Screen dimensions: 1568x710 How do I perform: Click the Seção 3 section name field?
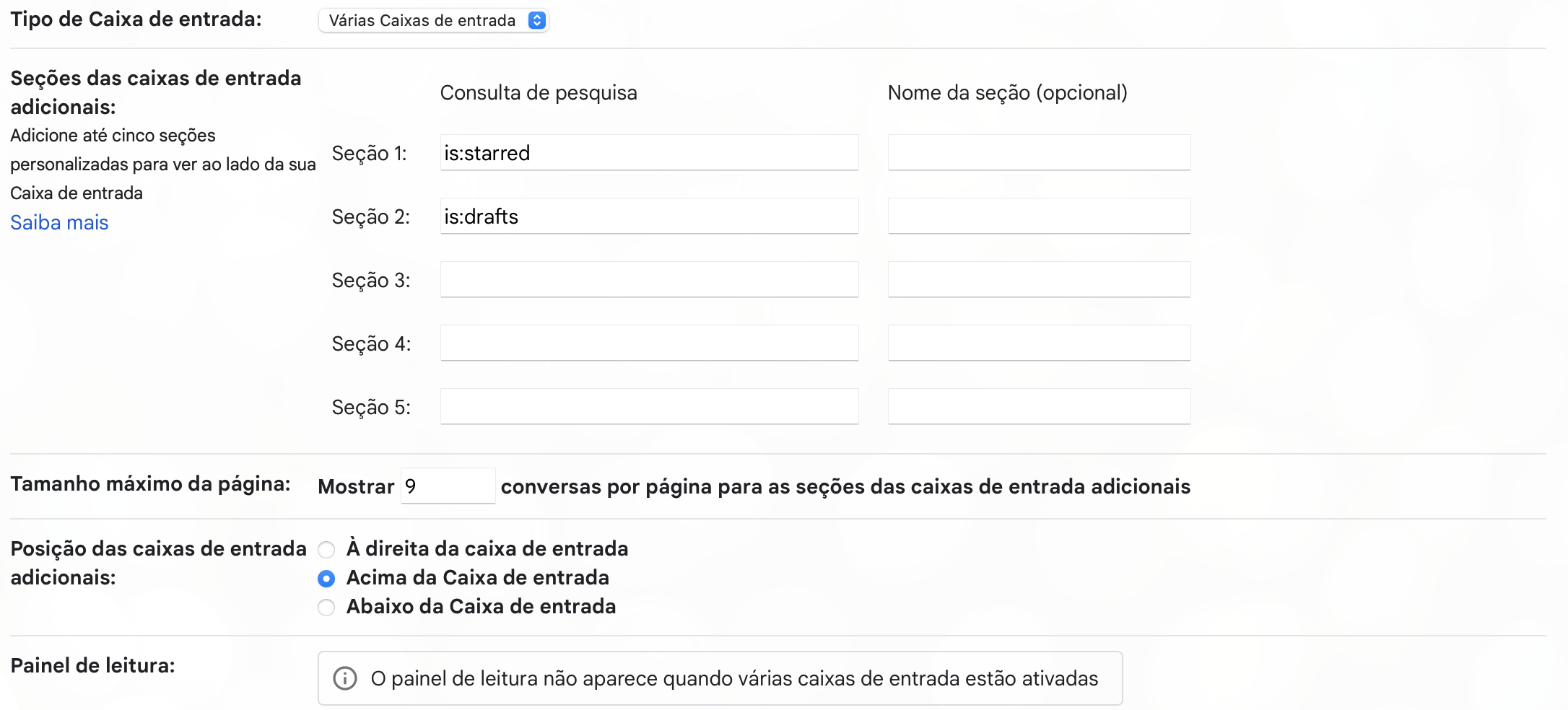tap(1038, 280)
